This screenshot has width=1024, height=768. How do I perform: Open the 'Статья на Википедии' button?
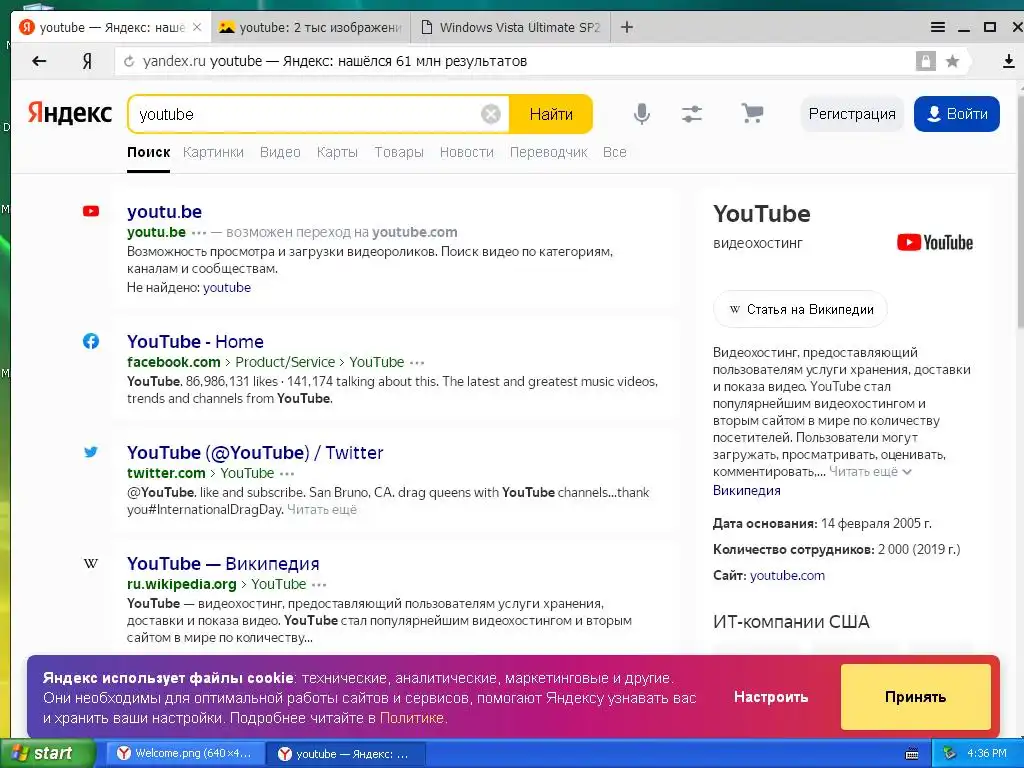pos(801,310)
